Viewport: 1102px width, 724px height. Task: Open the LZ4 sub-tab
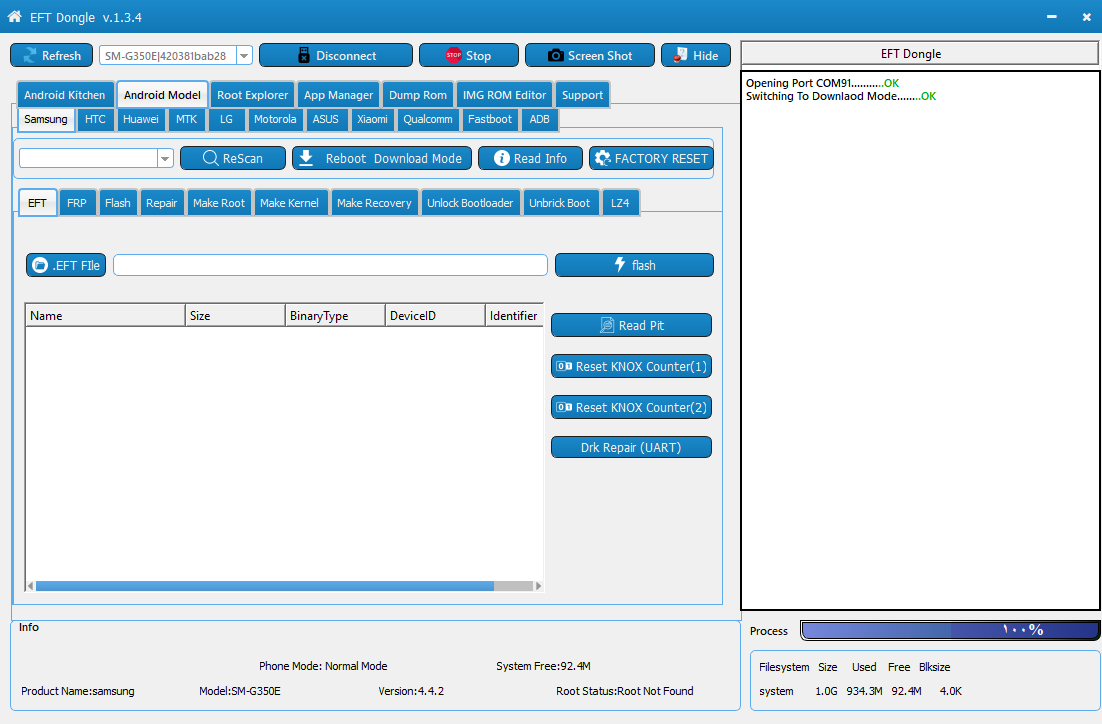click(620, 203)
